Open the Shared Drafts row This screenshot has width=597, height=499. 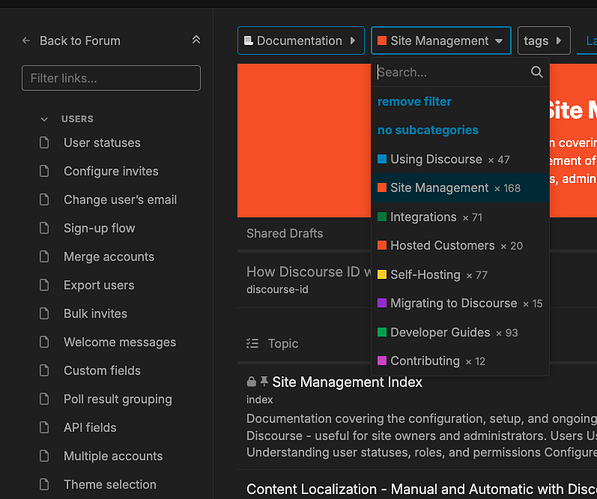point(284,233)
